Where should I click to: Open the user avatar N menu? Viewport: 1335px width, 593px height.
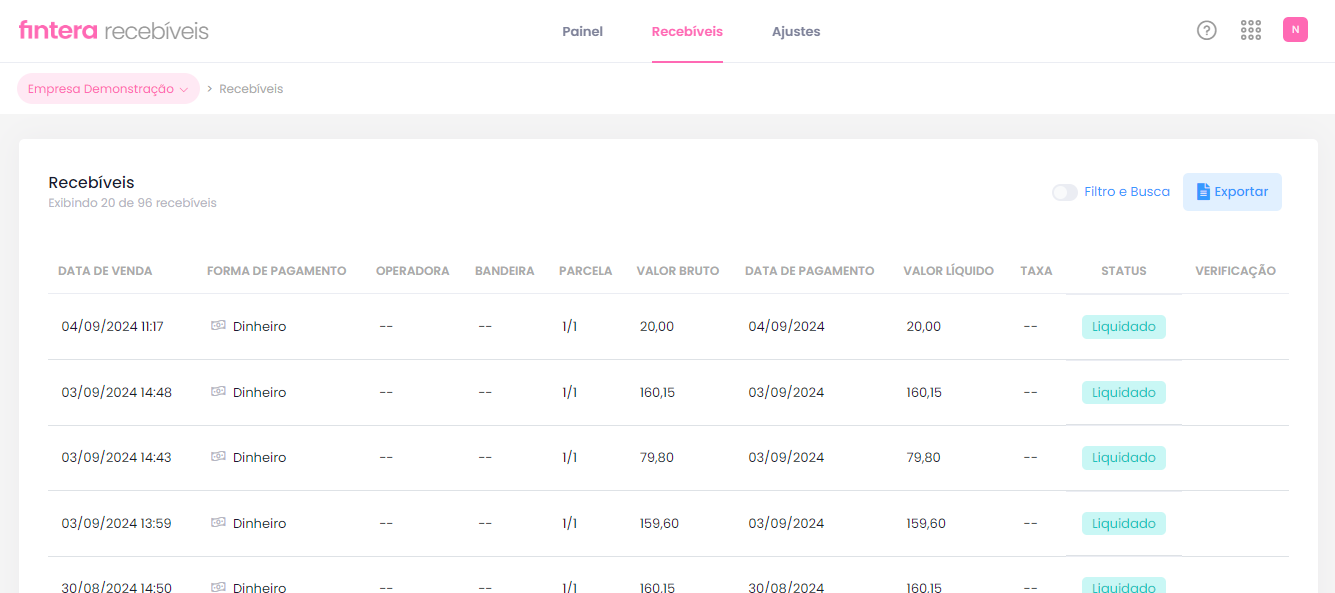pyautogui.click(x=1295, y=30)
